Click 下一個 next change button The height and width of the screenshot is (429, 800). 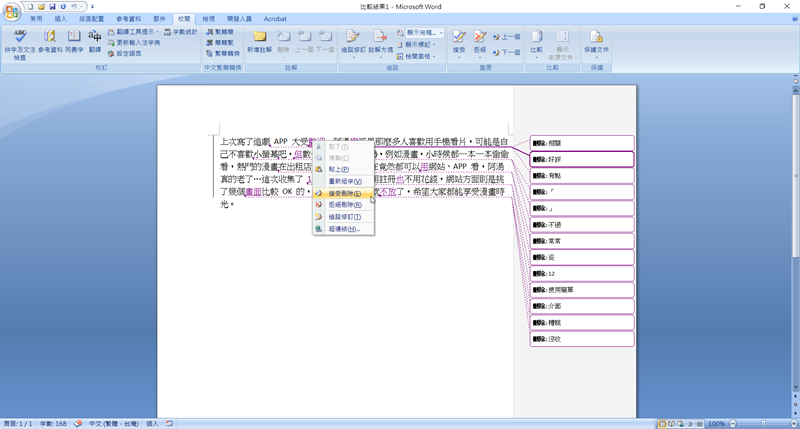coord(508,52)
